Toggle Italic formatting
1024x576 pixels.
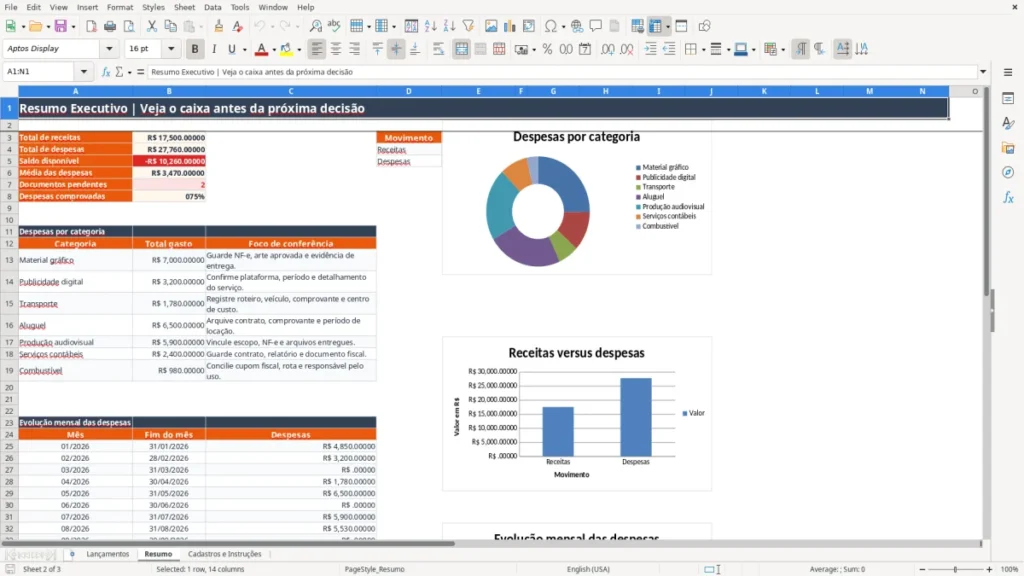(x=214, y=49)
